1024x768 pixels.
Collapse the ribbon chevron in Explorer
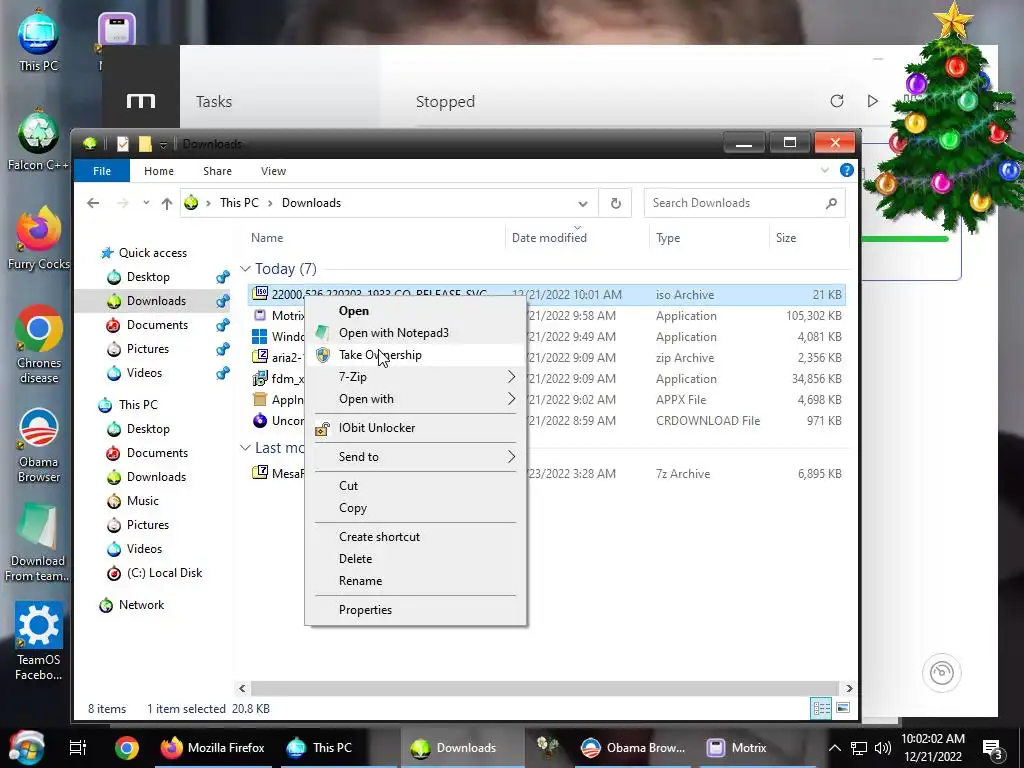(x=825, y=170)
